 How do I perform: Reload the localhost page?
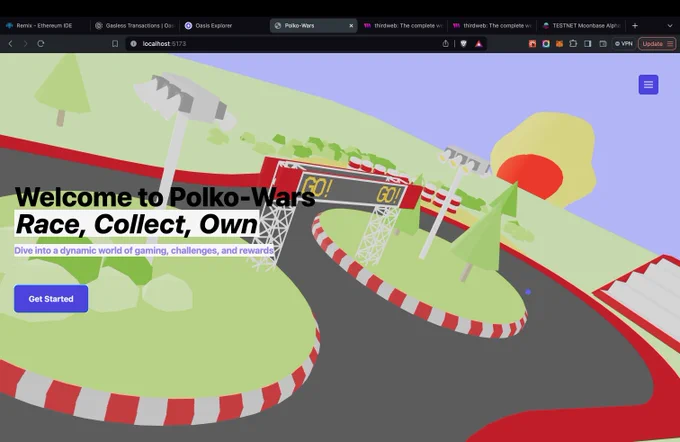(41, 44)
